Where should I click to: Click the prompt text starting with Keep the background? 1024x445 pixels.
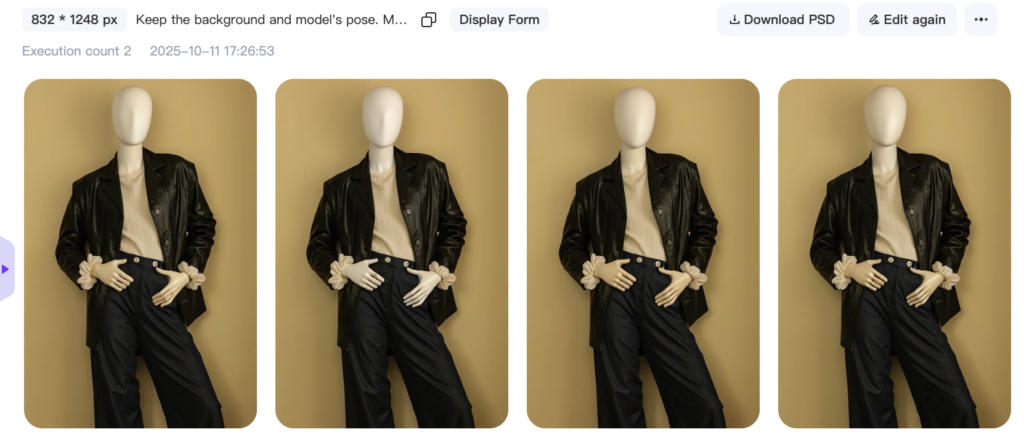[271, 20]
